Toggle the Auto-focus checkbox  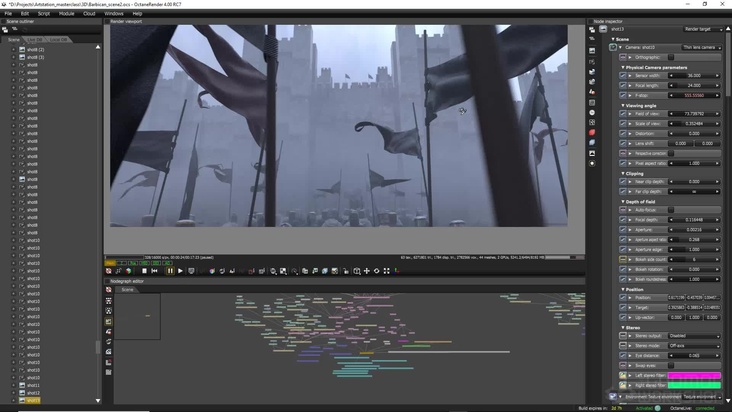(671, 210)
